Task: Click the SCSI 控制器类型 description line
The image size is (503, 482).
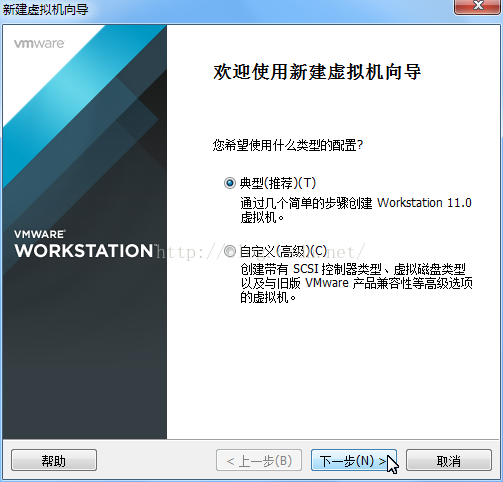Action: click(353, 269)
